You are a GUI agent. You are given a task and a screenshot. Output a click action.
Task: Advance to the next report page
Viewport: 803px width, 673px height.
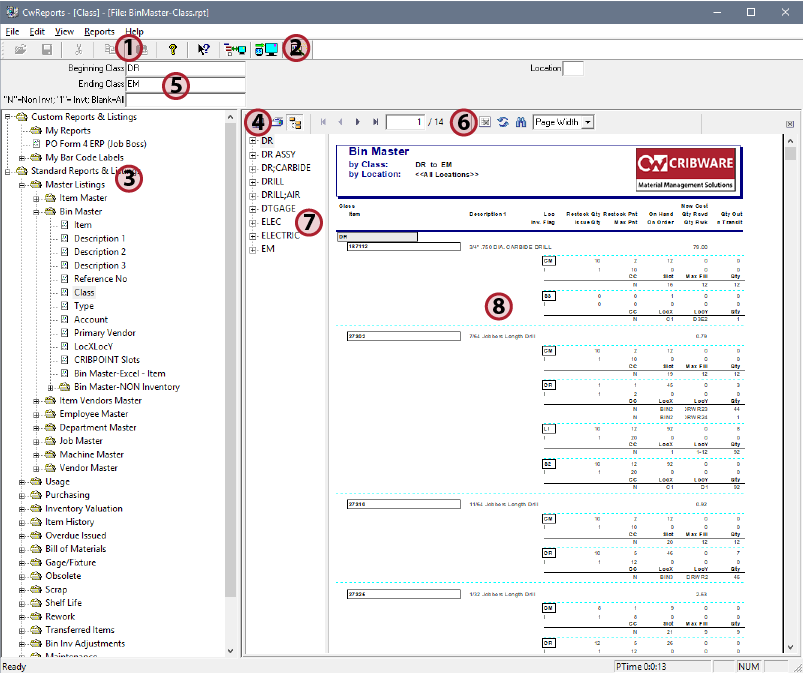click(356, 121)
